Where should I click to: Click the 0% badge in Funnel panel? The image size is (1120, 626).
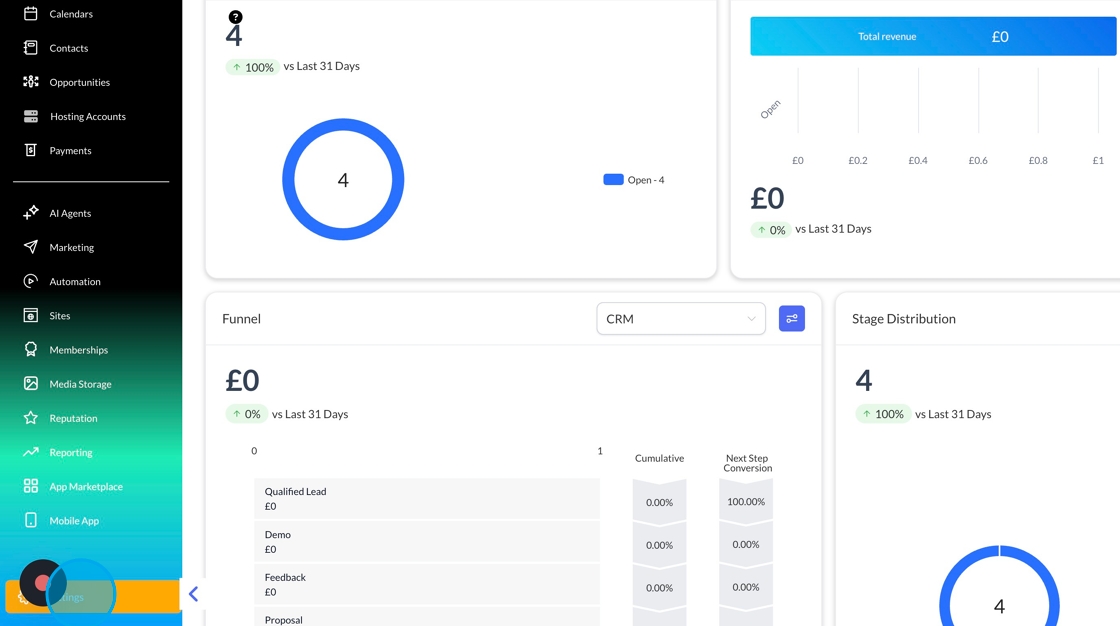click(x=246, y=414)
